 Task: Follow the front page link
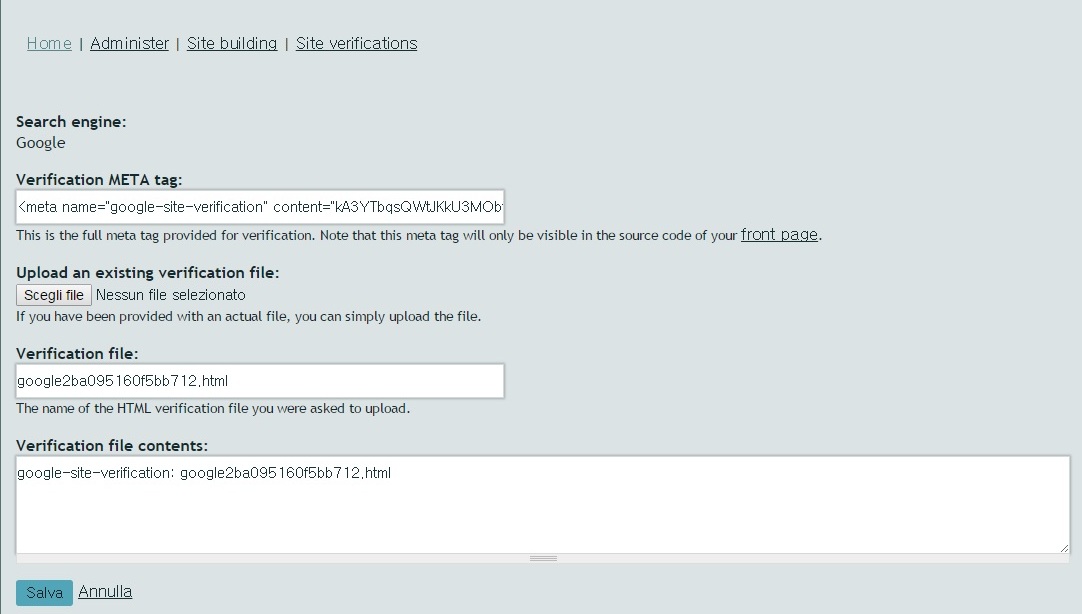click(779, 235)
